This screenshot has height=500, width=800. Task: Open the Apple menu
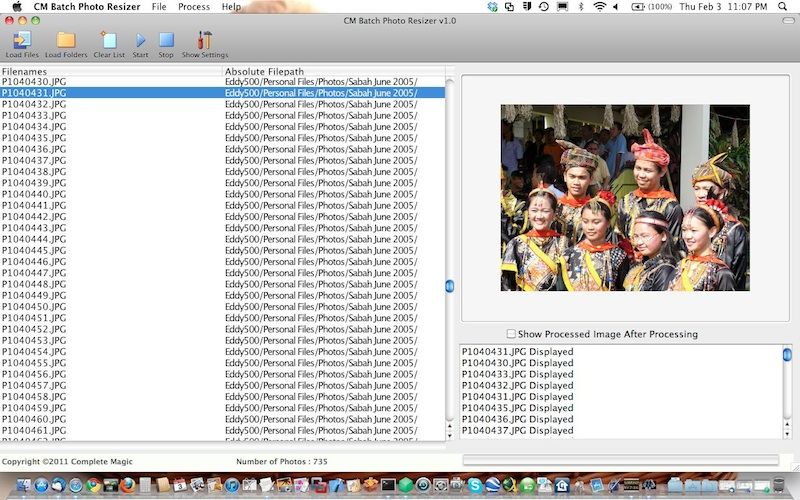(16, 7)
